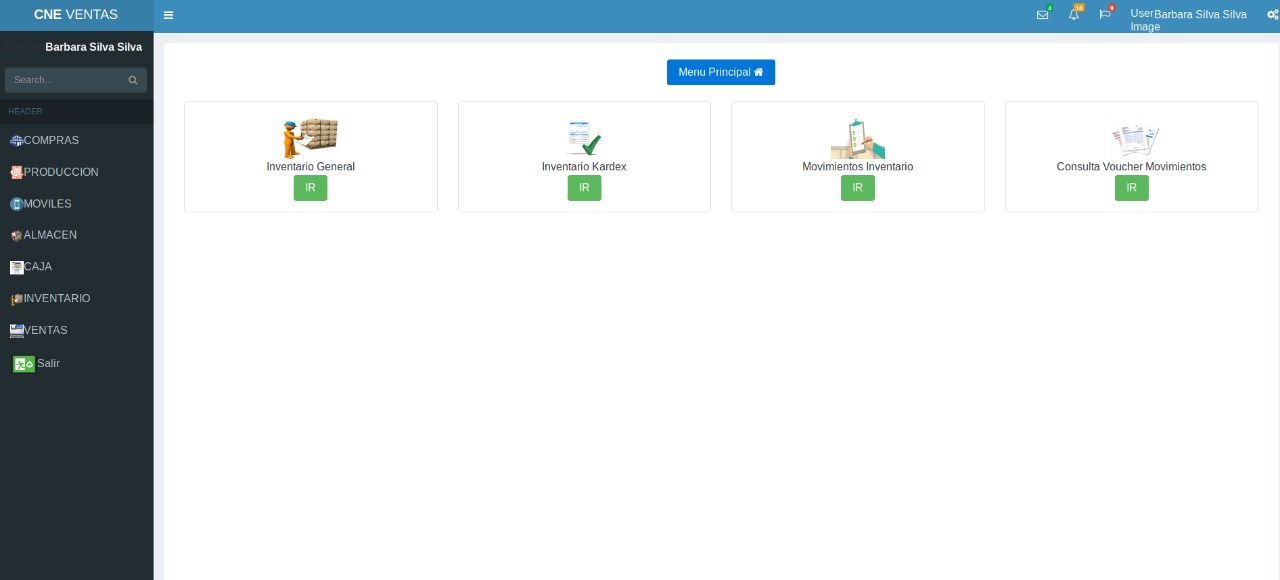This screenshot has width=1280, height=580.
Task: Open the PRODUCCION sidebar menu
Action: tap(76, 172)
